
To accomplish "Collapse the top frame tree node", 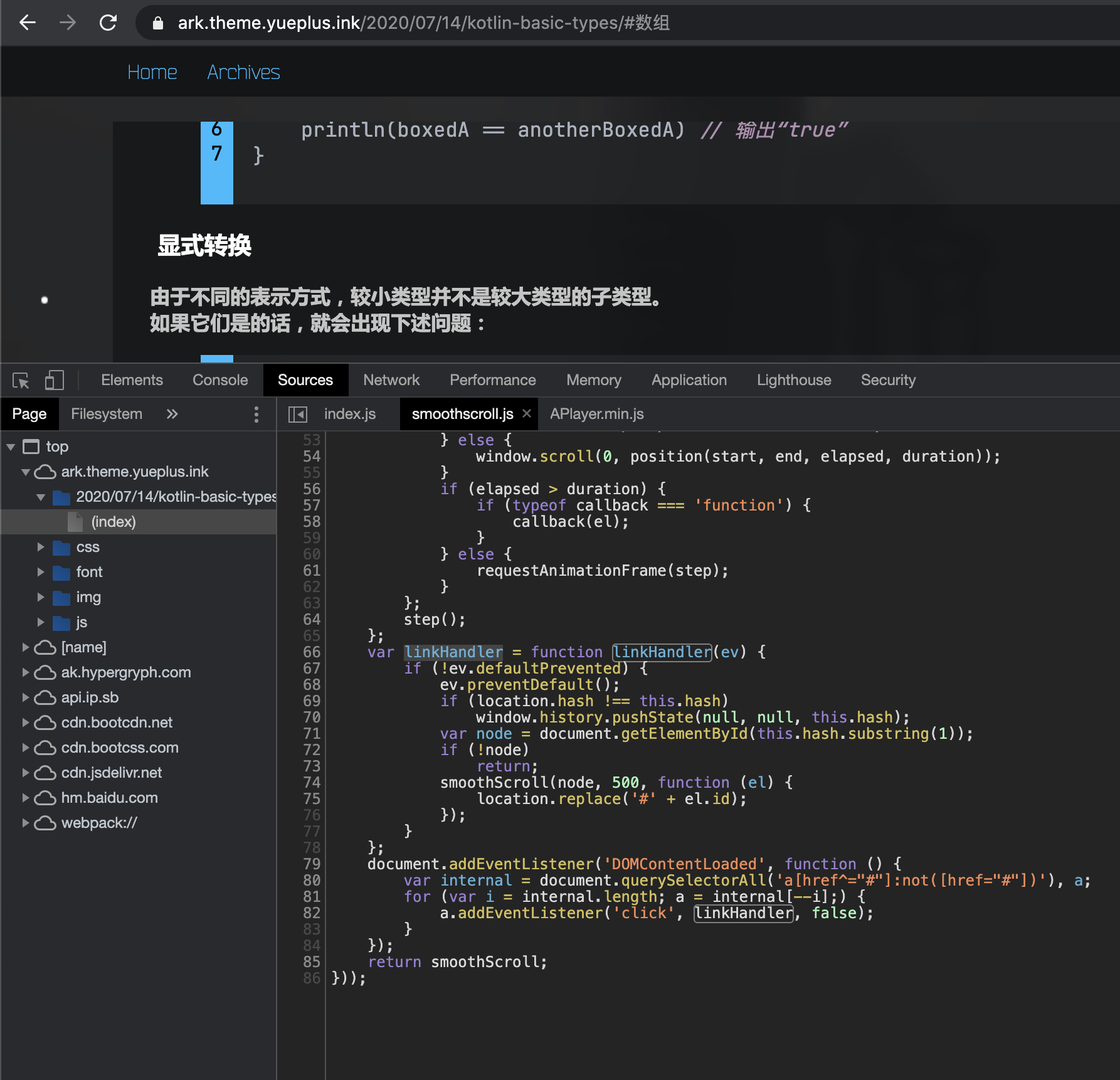I will [11, 447].
